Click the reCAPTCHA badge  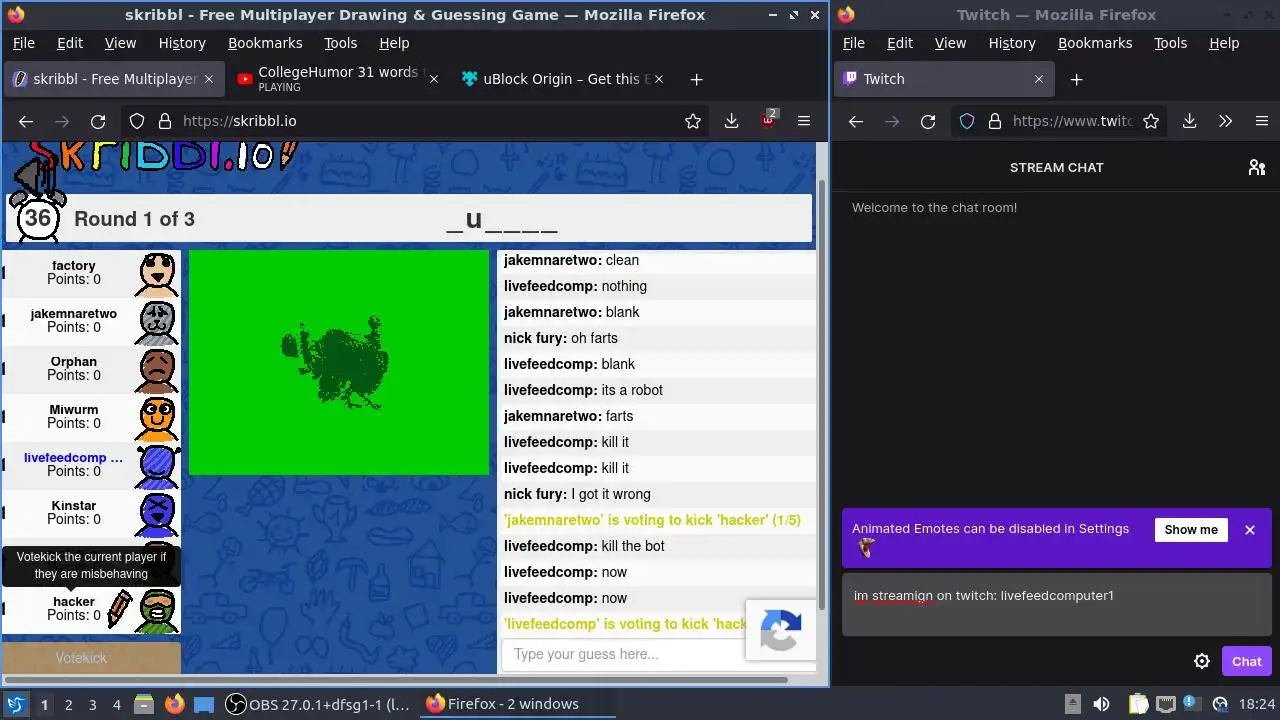[781, 630]
